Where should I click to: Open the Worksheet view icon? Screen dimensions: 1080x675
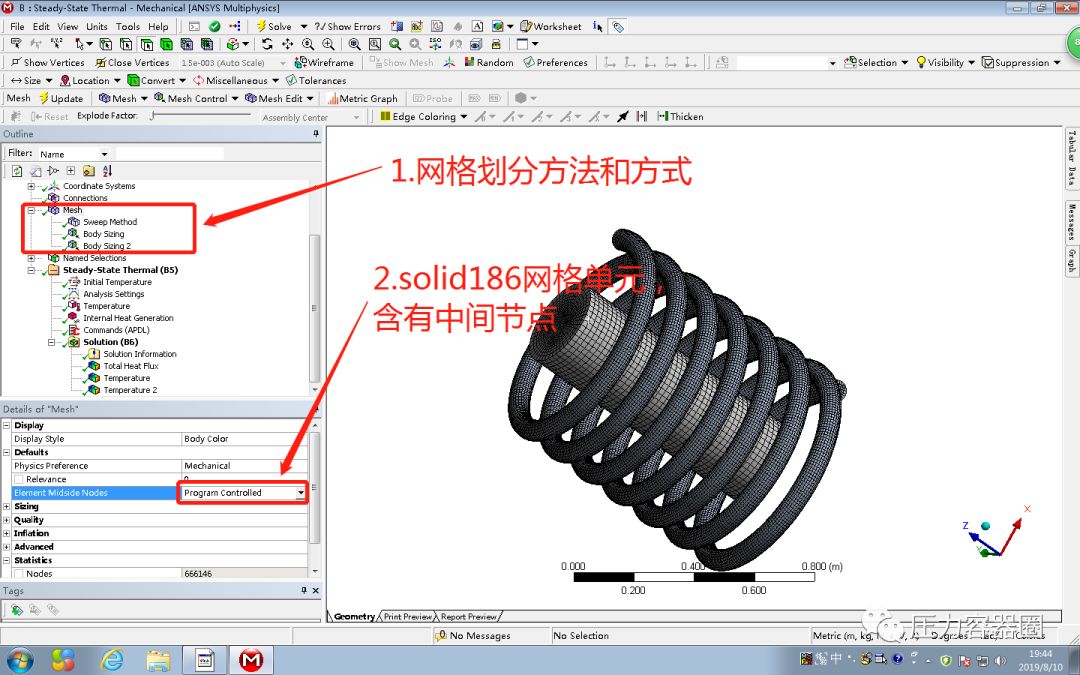point(524,26)
